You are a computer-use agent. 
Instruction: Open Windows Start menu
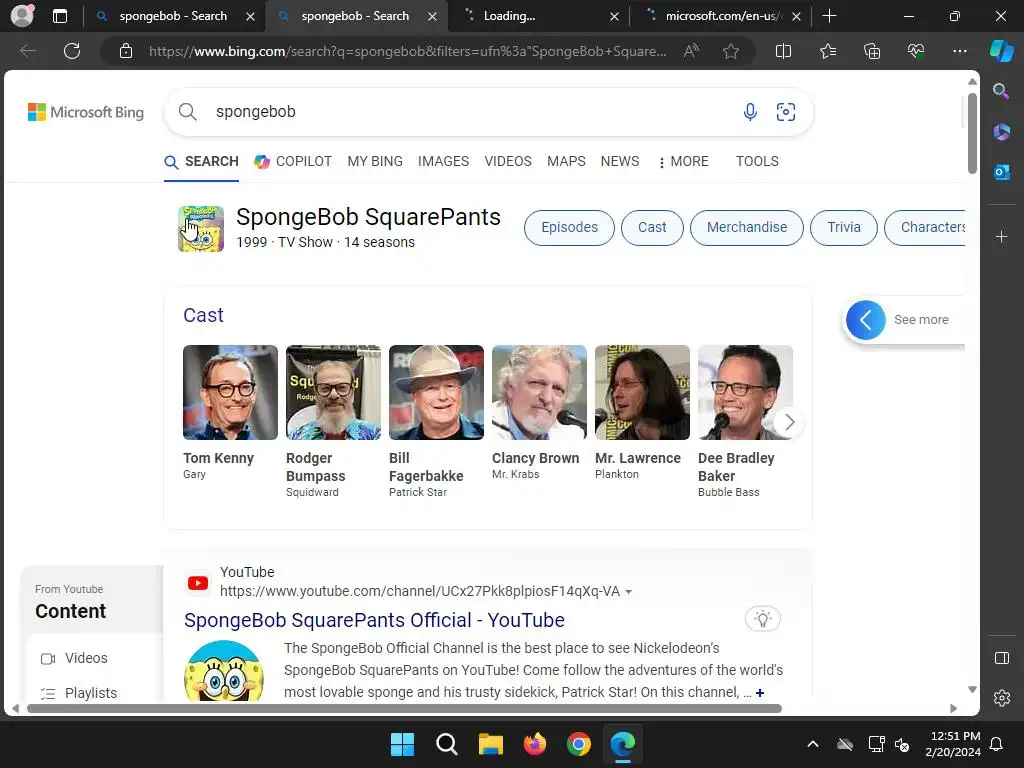[402, 744]
